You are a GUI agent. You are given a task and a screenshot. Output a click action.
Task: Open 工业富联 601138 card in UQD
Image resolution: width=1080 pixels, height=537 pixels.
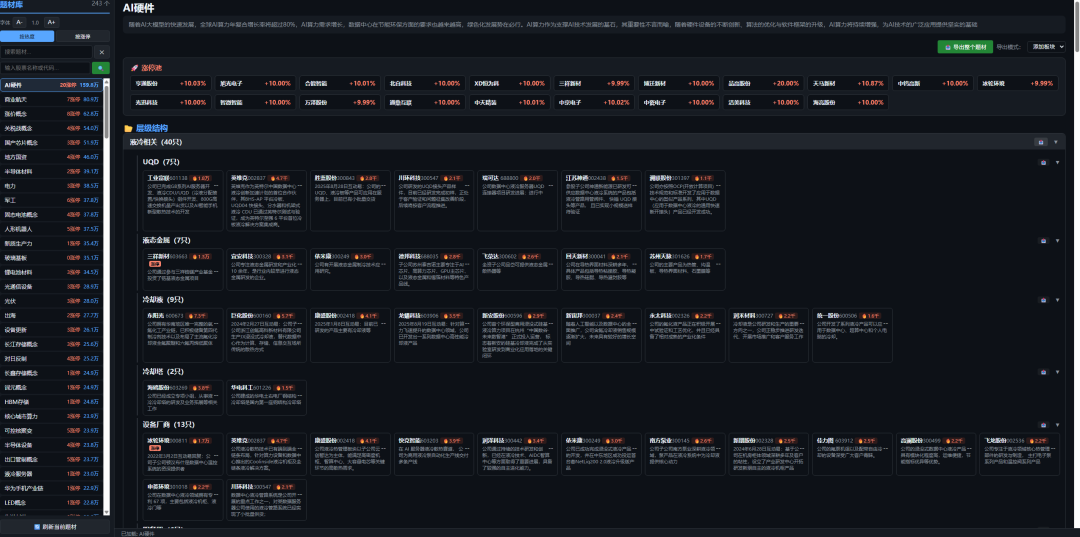pyautogui.click(x=183, y=200)
